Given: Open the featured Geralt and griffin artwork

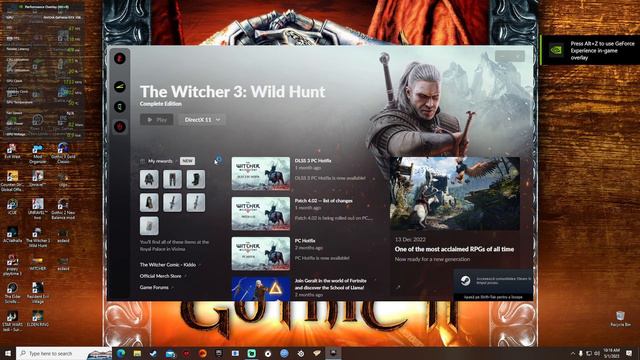Looking at the screenshot, I should 455,193.
